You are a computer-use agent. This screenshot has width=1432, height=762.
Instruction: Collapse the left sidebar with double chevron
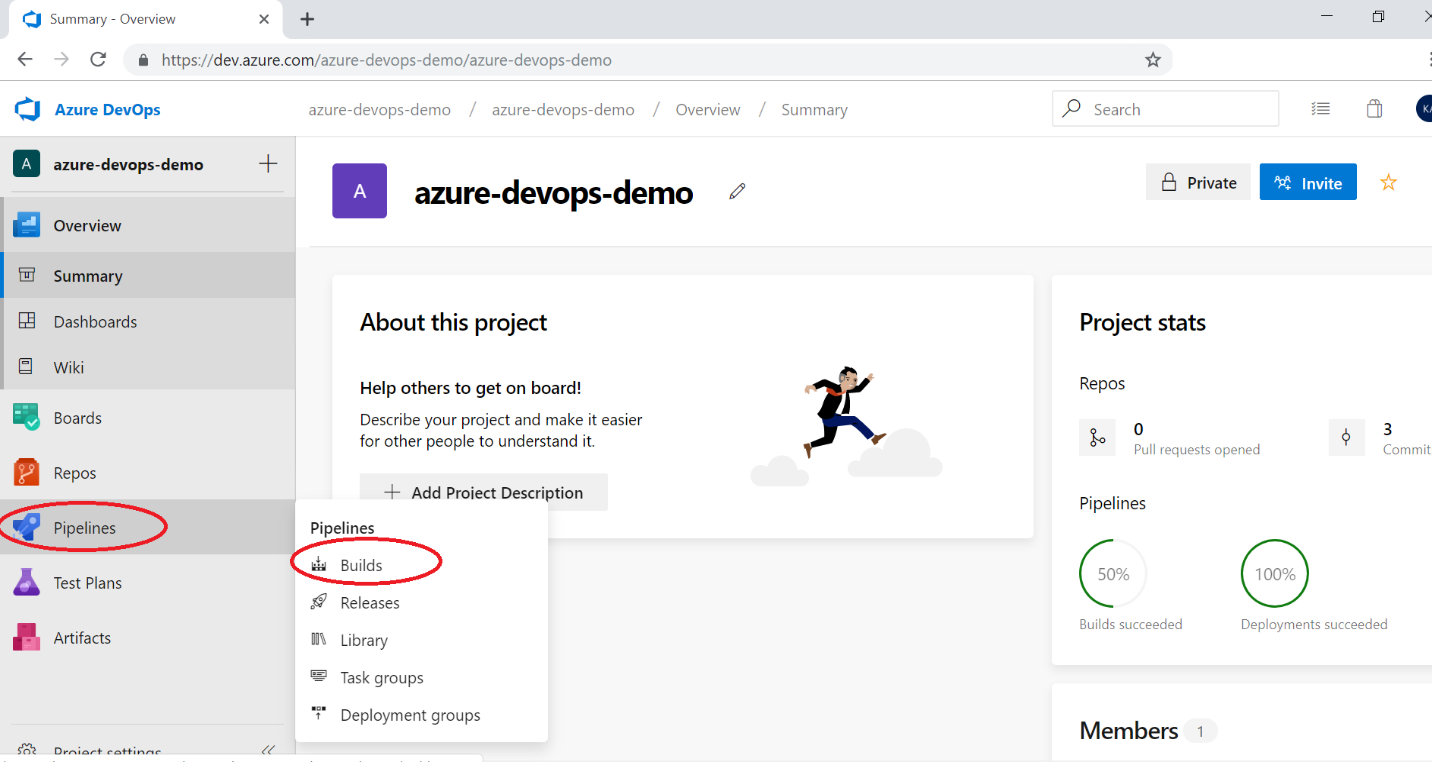[268, 750]
